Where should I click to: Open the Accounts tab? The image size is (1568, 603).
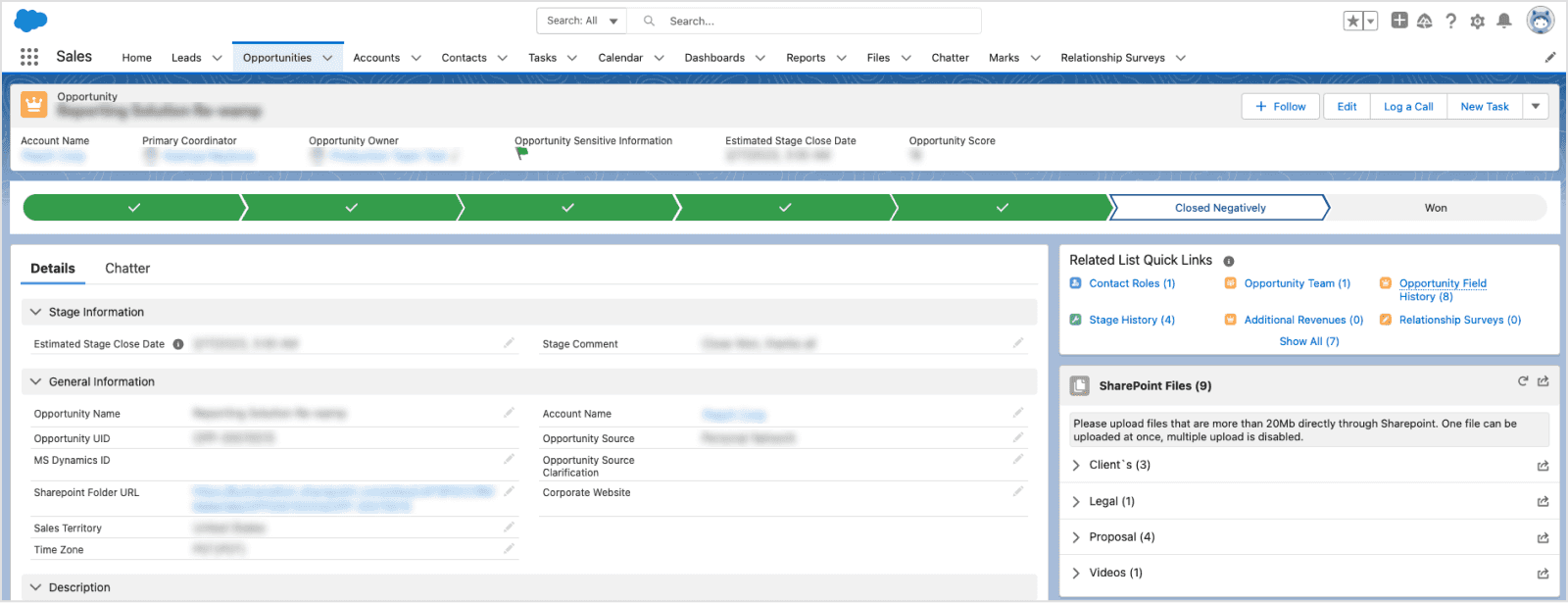tap(376, 58)
